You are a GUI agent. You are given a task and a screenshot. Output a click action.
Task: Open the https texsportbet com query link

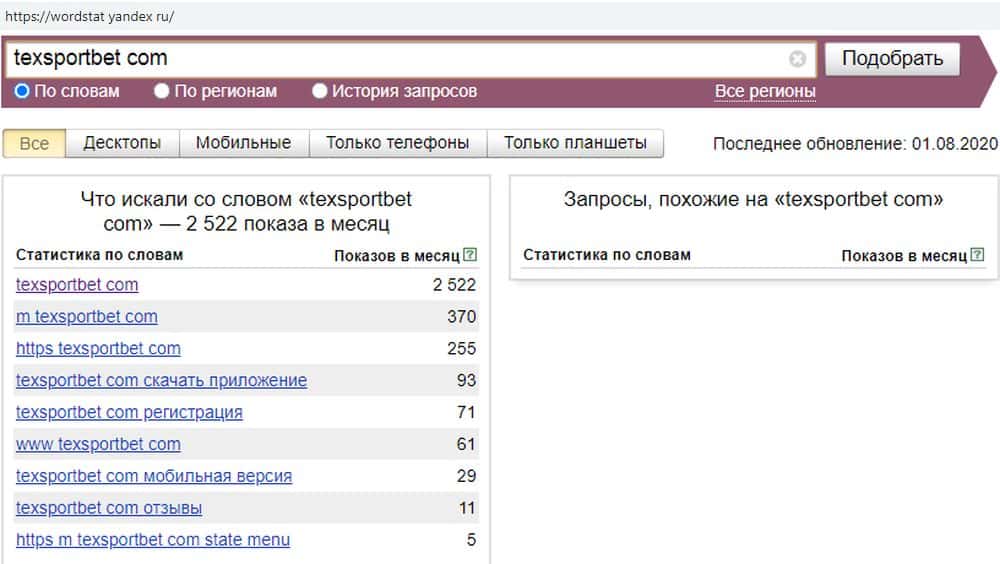[x=98, y=349]
